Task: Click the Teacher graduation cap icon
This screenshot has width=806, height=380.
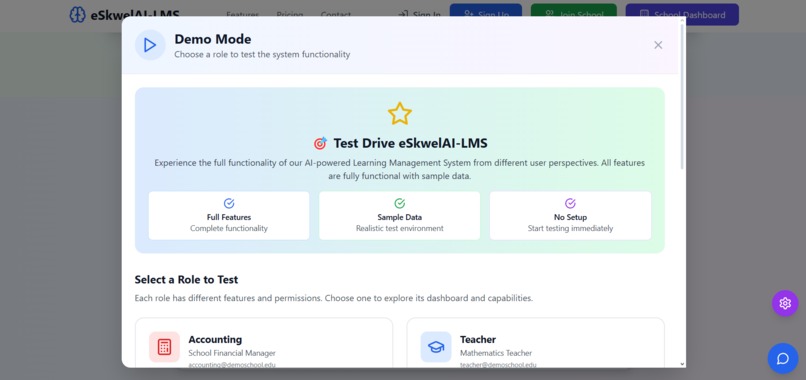Action: pos(436,347)
